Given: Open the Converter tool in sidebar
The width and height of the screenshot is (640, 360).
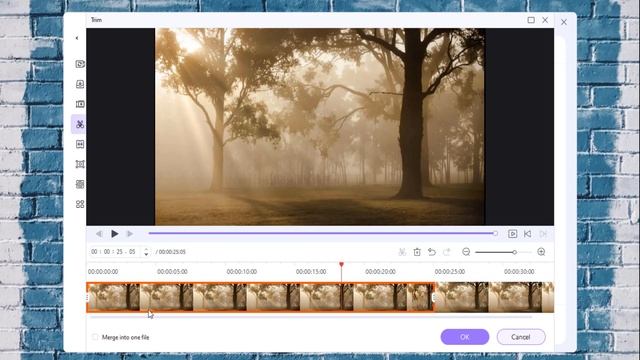Looking at the screenshot, I should click(x=80, y=64).
